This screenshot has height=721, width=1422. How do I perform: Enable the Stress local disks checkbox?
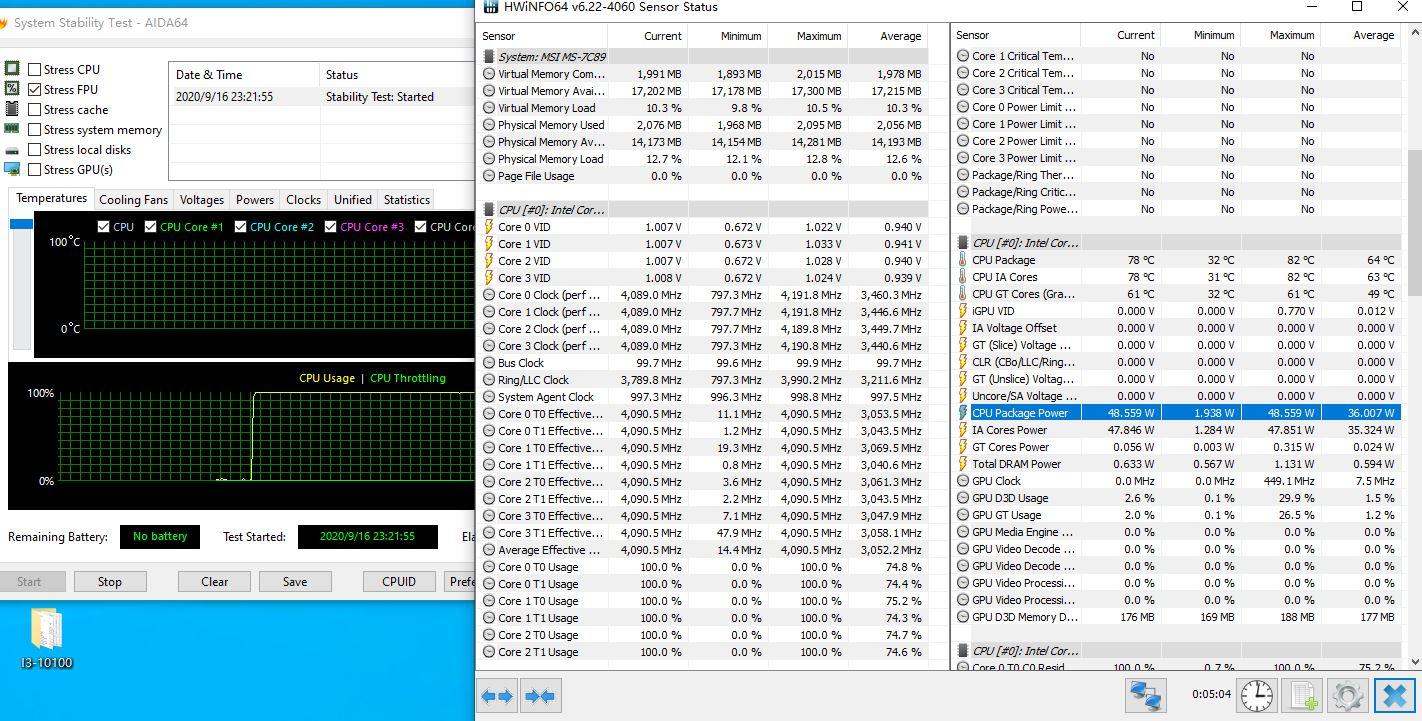coord(35,149)
